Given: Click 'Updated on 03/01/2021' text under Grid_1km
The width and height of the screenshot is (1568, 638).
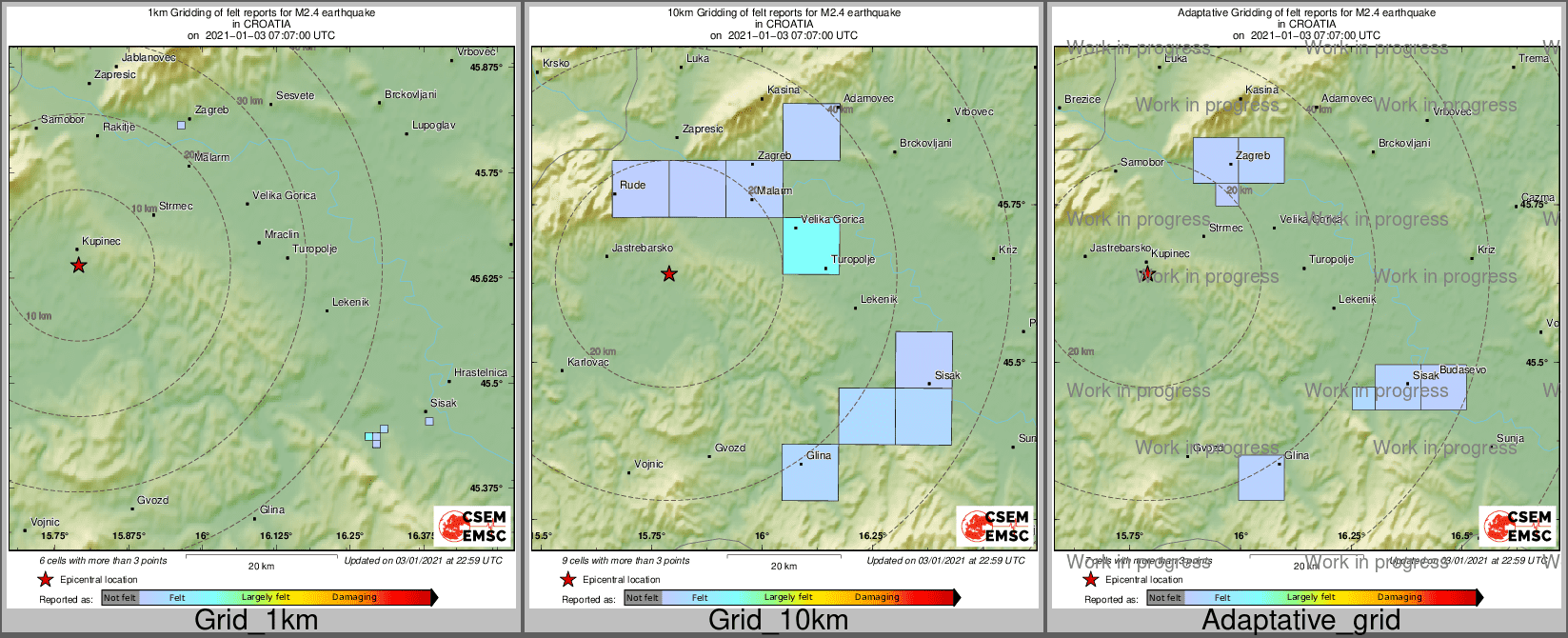Looking at the screenshot, I should tap(423, 560).
